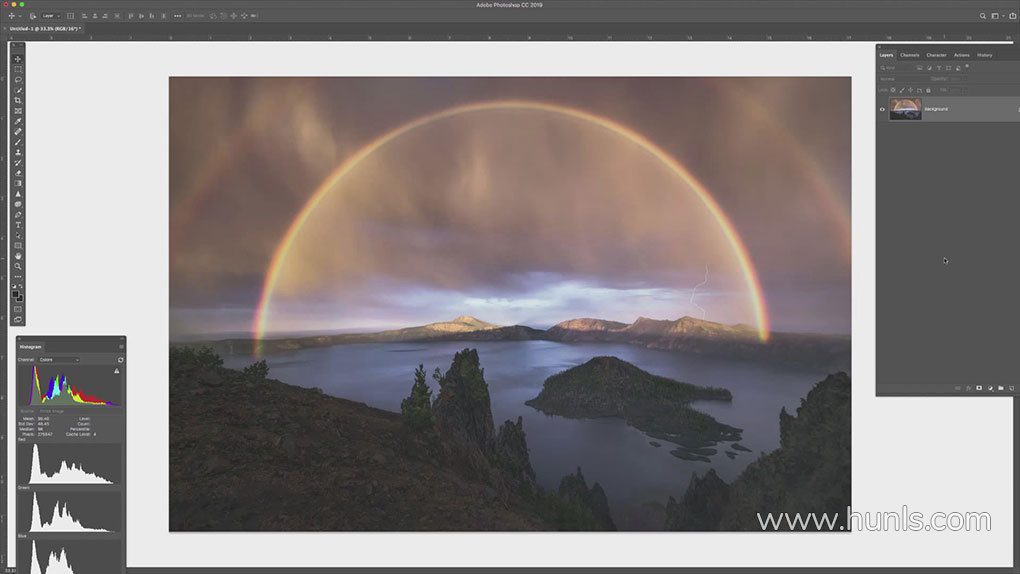The width and height of the screenshot is (1020, 574).
Task: Select the Eraser tool
Action: point(18,174)
